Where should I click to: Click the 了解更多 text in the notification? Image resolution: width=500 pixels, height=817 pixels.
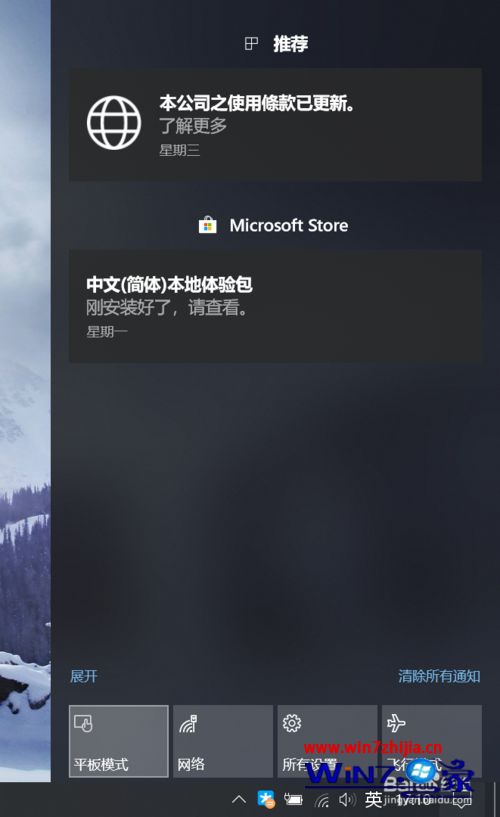(193, 126)
